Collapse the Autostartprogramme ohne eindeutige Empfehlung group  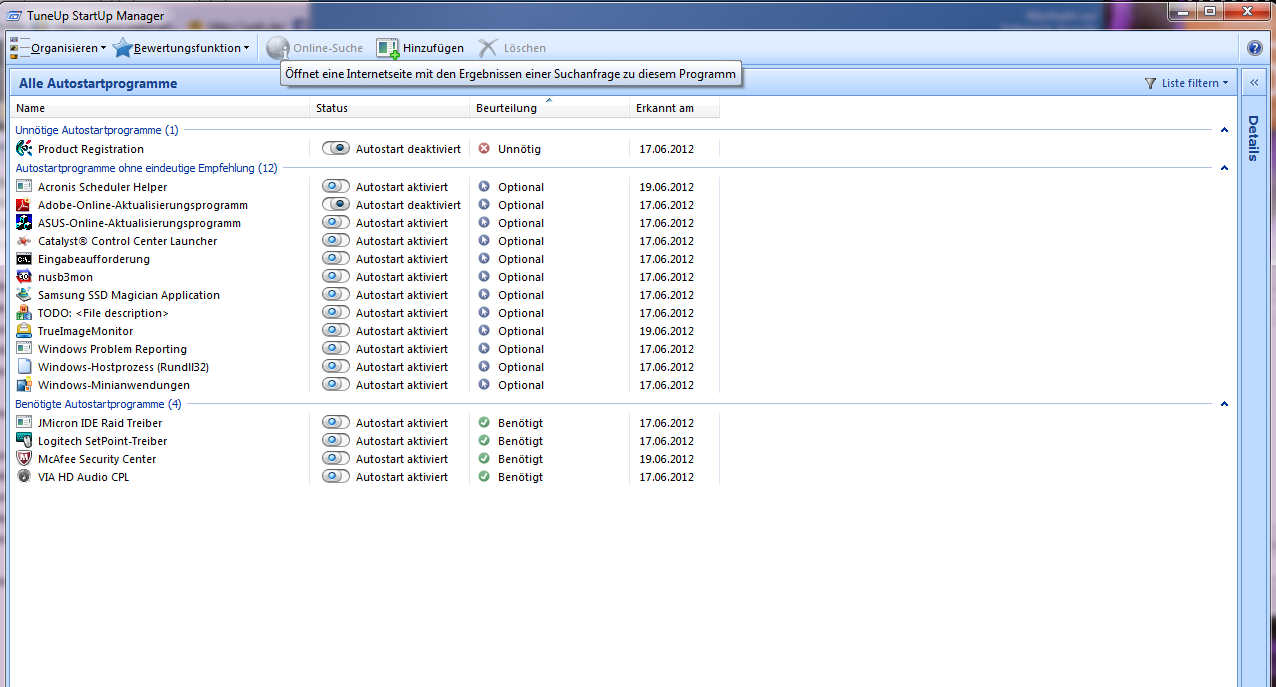tap(1224, 168)
